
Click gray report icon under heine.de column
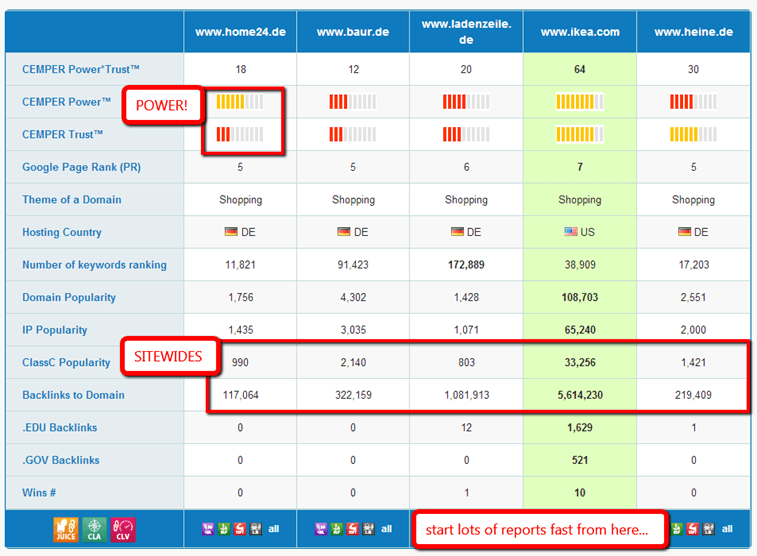click(x=708, y=529)
